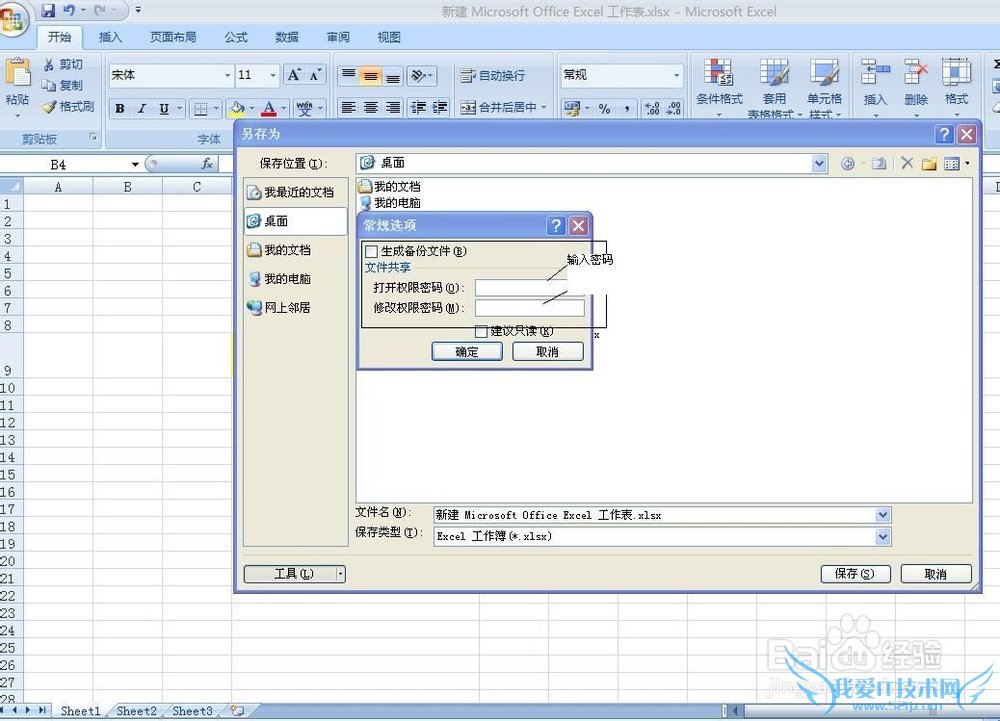
Task: Apply percent style format
Action: click(x=604, y=109)
